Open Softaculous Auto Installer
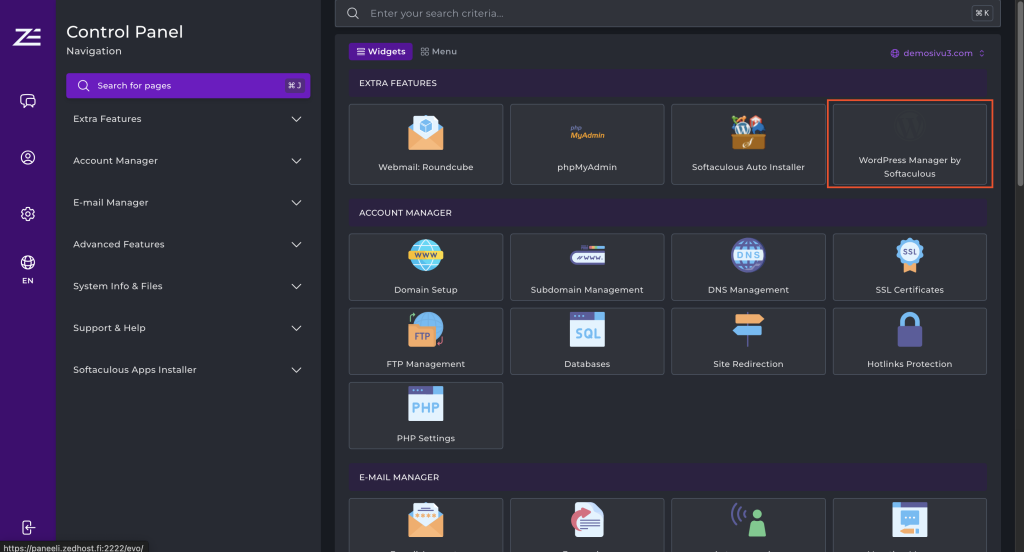1024x552 pixels. (x=748, y=144)
